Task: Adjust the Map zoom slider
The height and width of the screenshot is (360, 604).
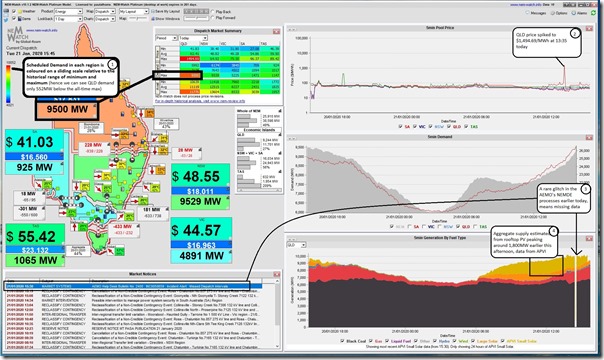Action: tap(139, 18)
